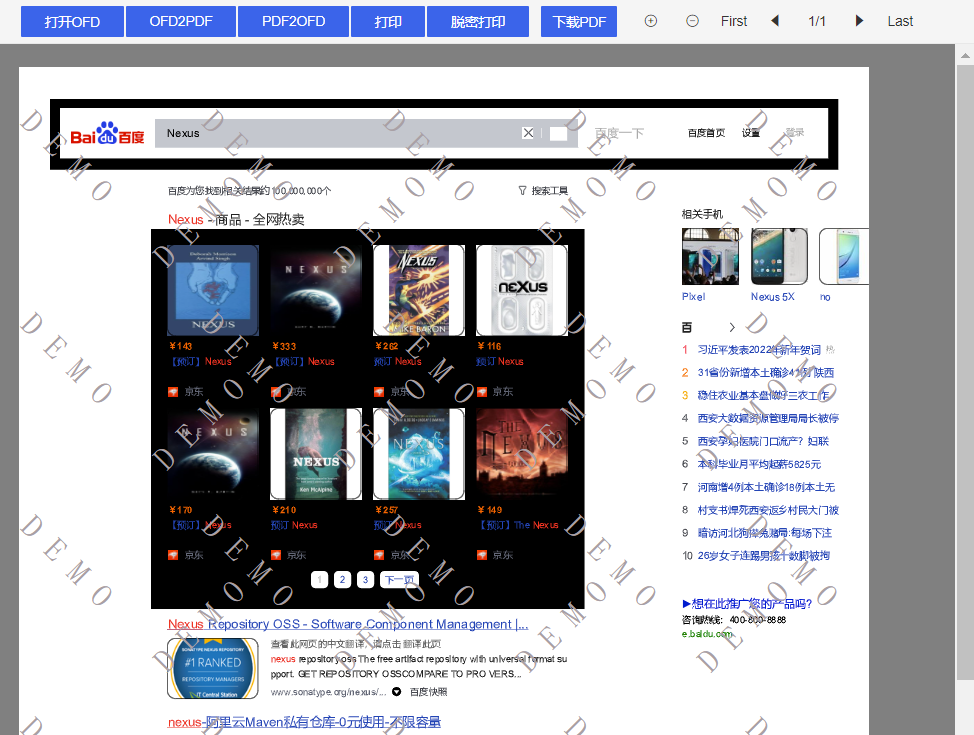Viewport: 974px width, 735px height.
Task: Open the 【预订】The Nexus product link
Action: [x=517, y=525]
